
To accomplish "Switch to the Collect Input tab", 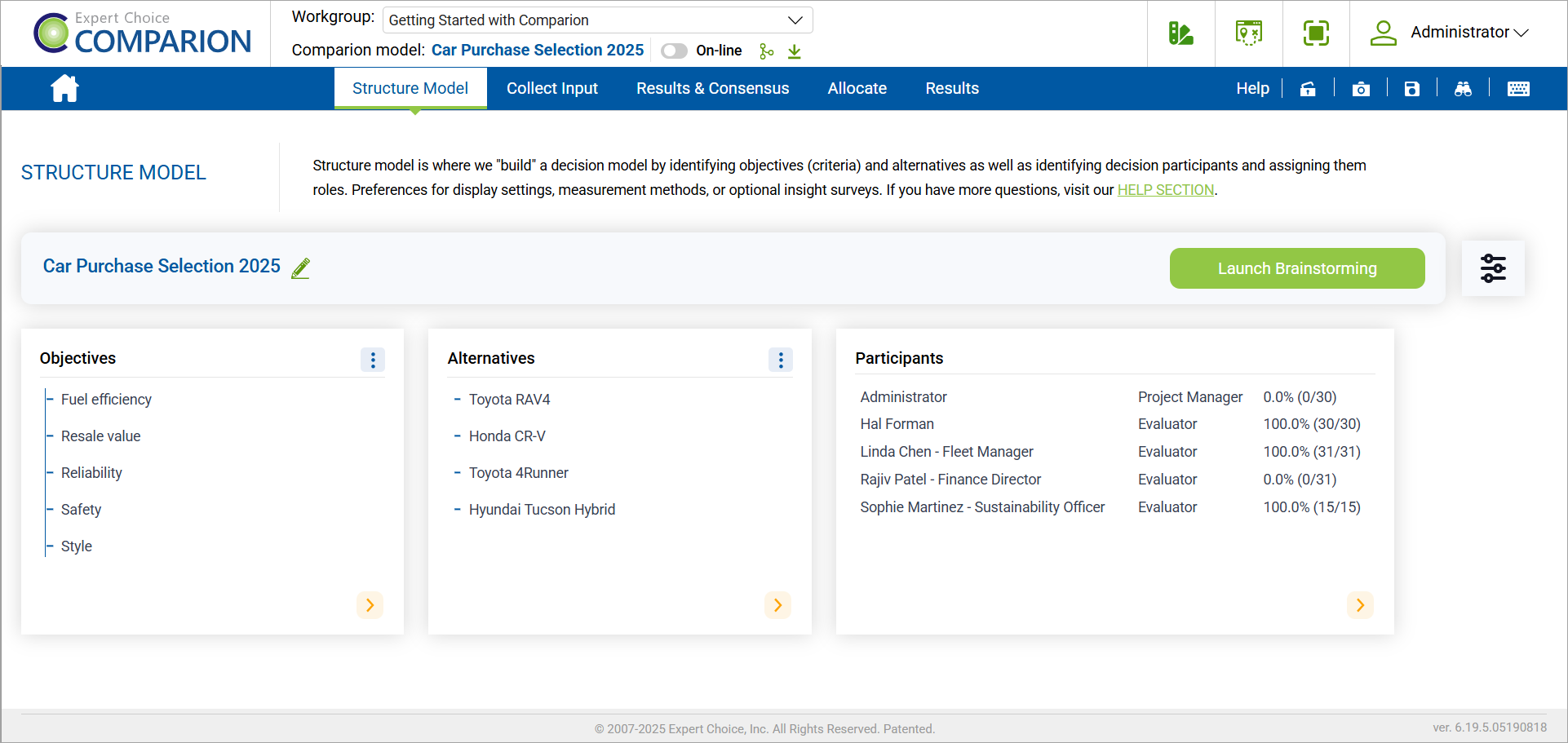I will pos(551,88).
